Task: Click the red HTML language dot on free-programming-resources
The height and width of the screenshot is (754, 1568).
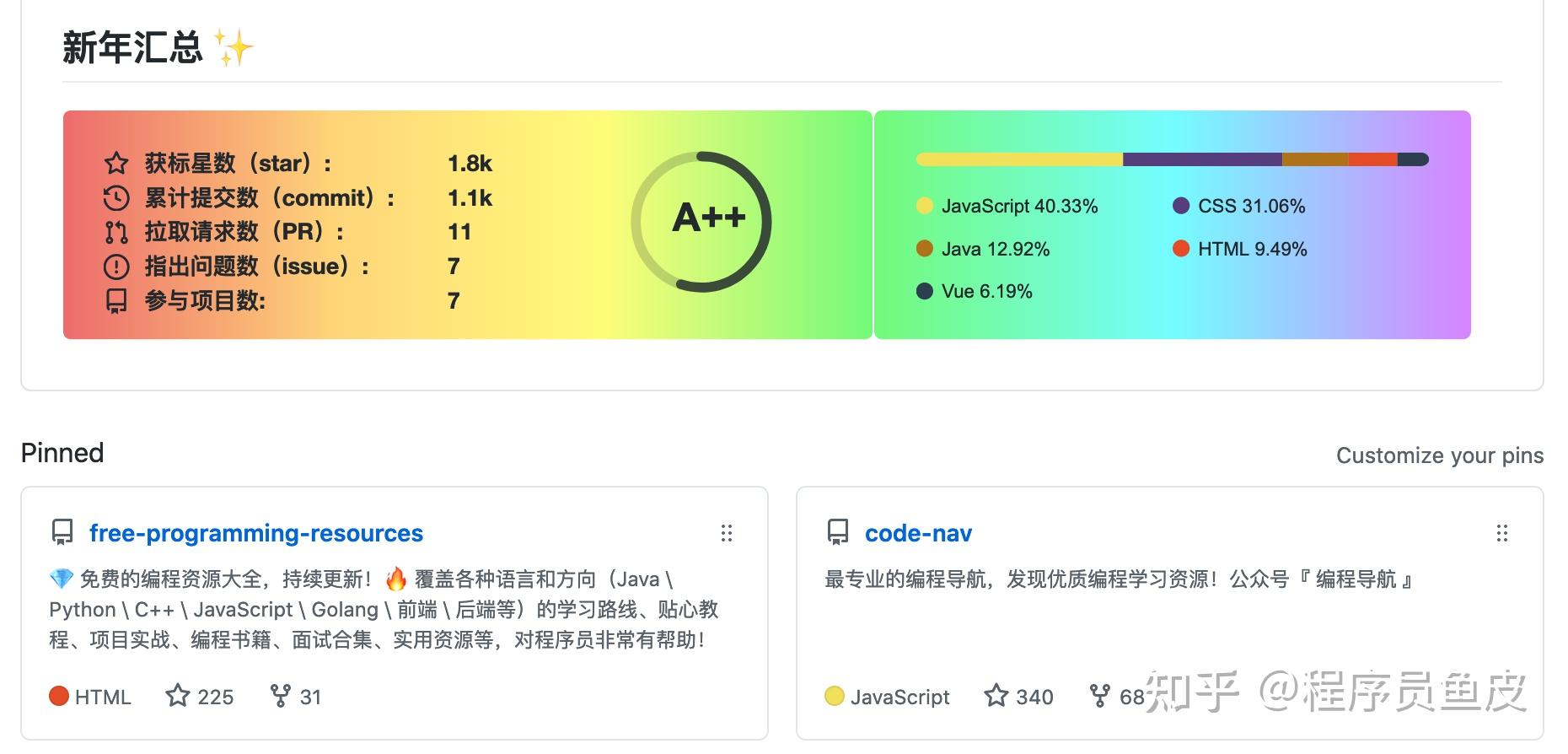Action: (x=59, y=696)
